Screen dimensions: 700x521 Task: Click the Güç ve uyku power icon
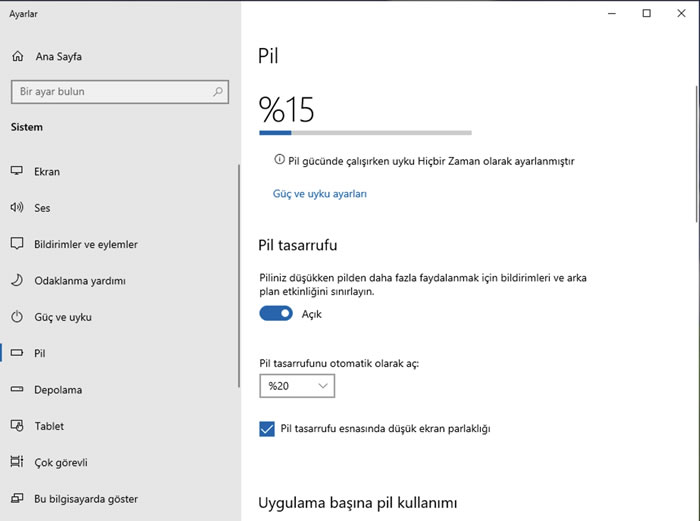(x=16, y=317)
